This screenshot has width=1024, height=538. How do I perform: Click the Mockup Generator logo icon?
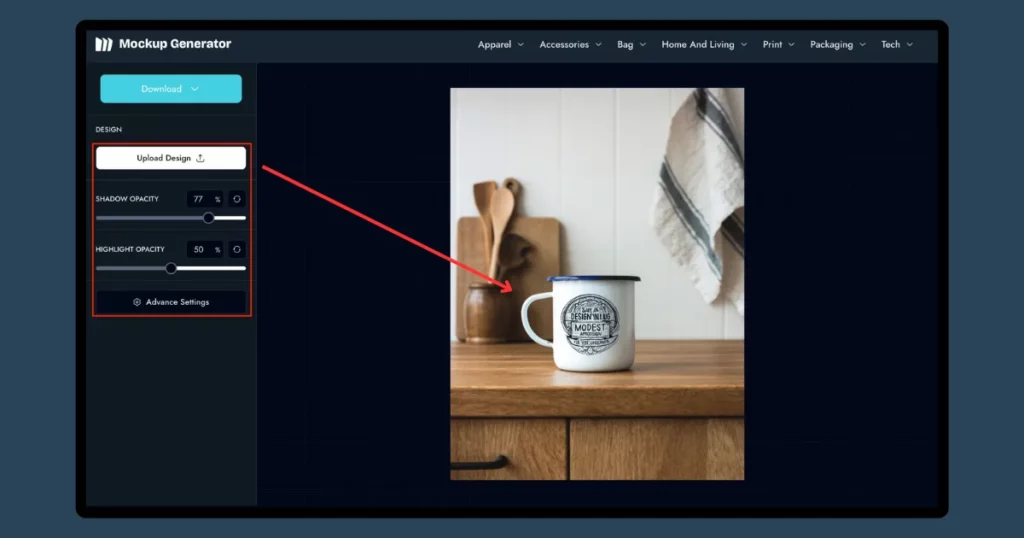tap(104, 44)
